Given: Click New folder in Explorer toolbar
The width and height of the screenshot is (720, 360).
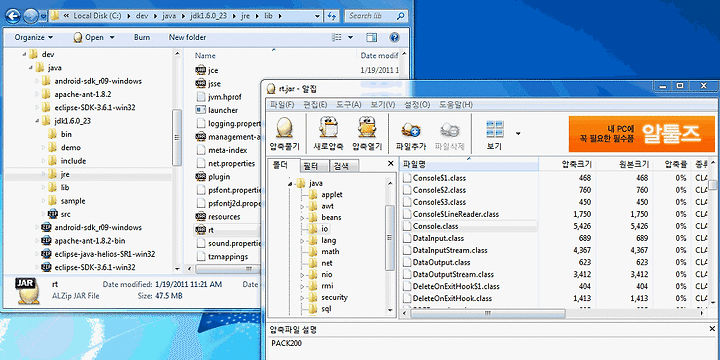Looking at the screenshot, I should click(187, 37).
